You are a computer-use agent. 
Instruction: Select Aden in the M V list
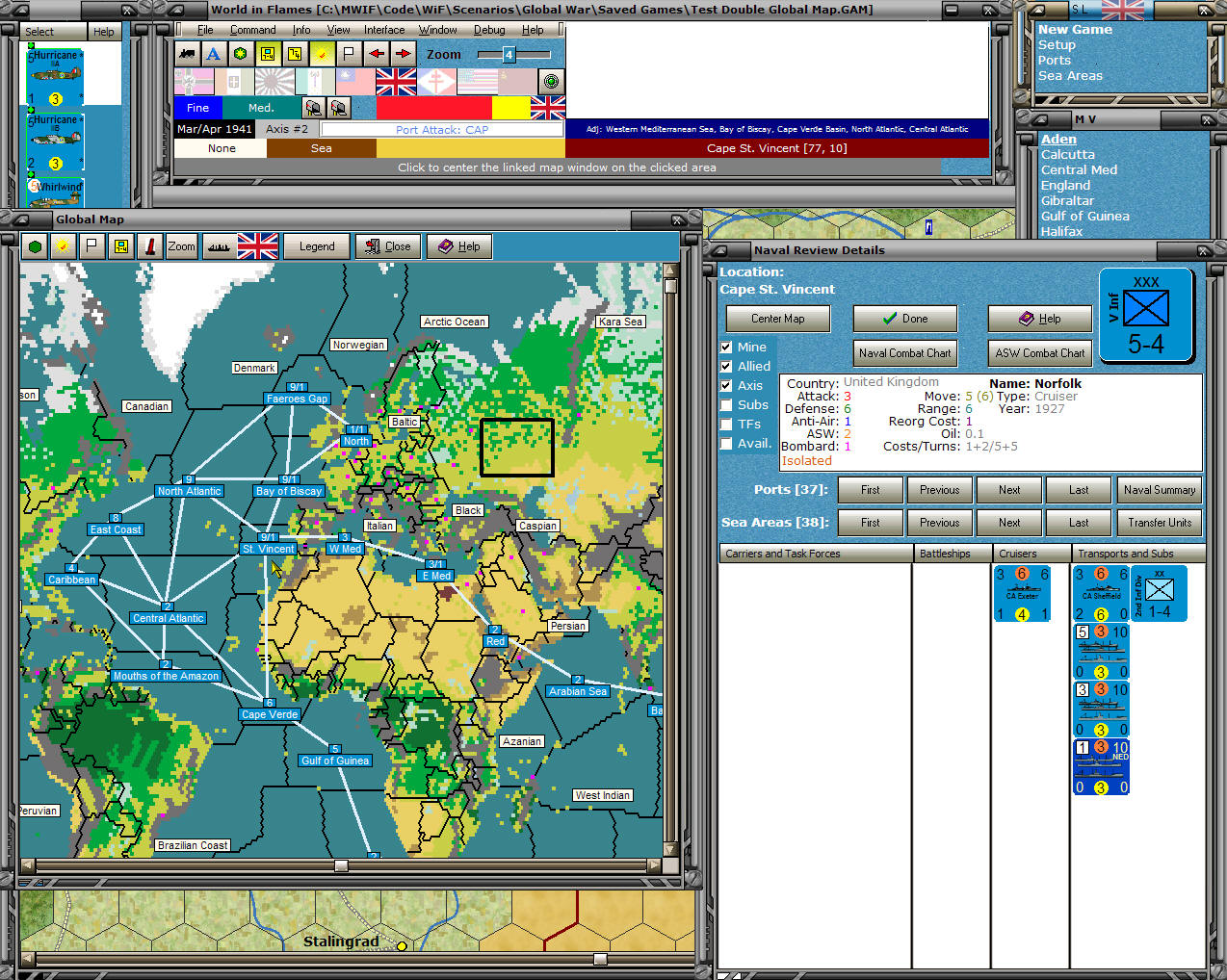[1058, 140]
